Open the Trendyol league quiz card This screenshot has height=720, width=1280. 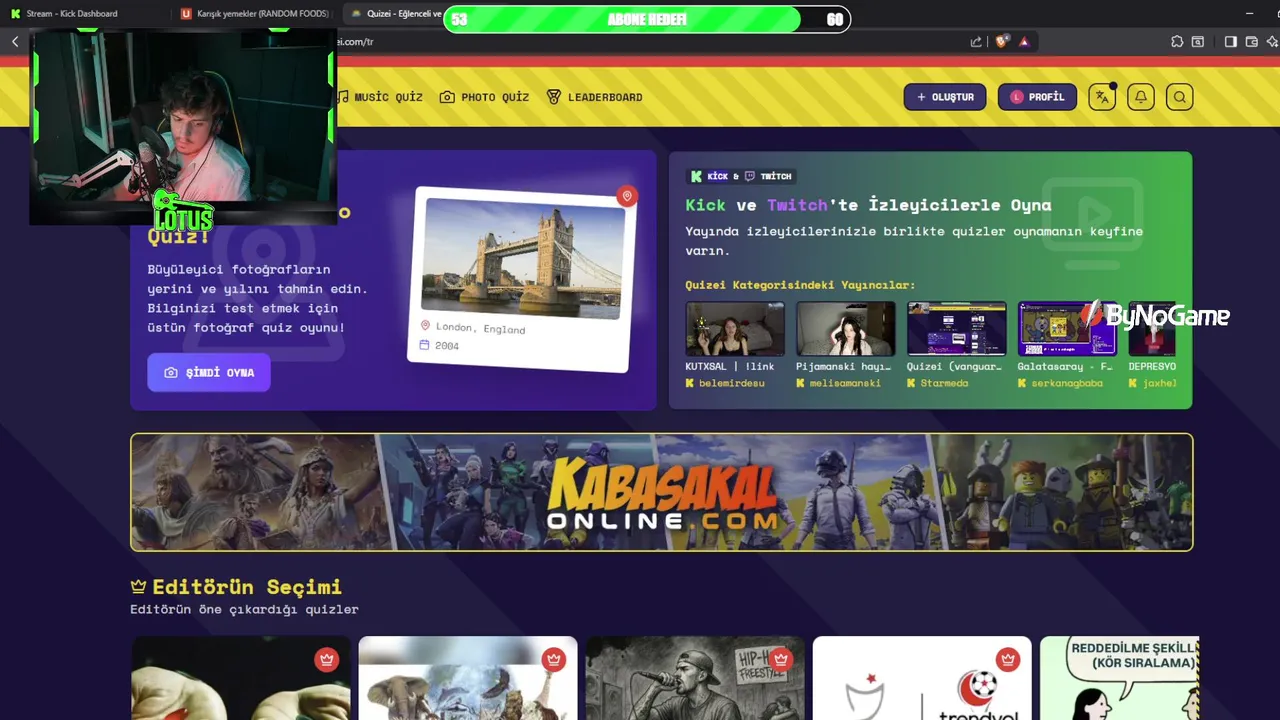click(x=922, y=678)
